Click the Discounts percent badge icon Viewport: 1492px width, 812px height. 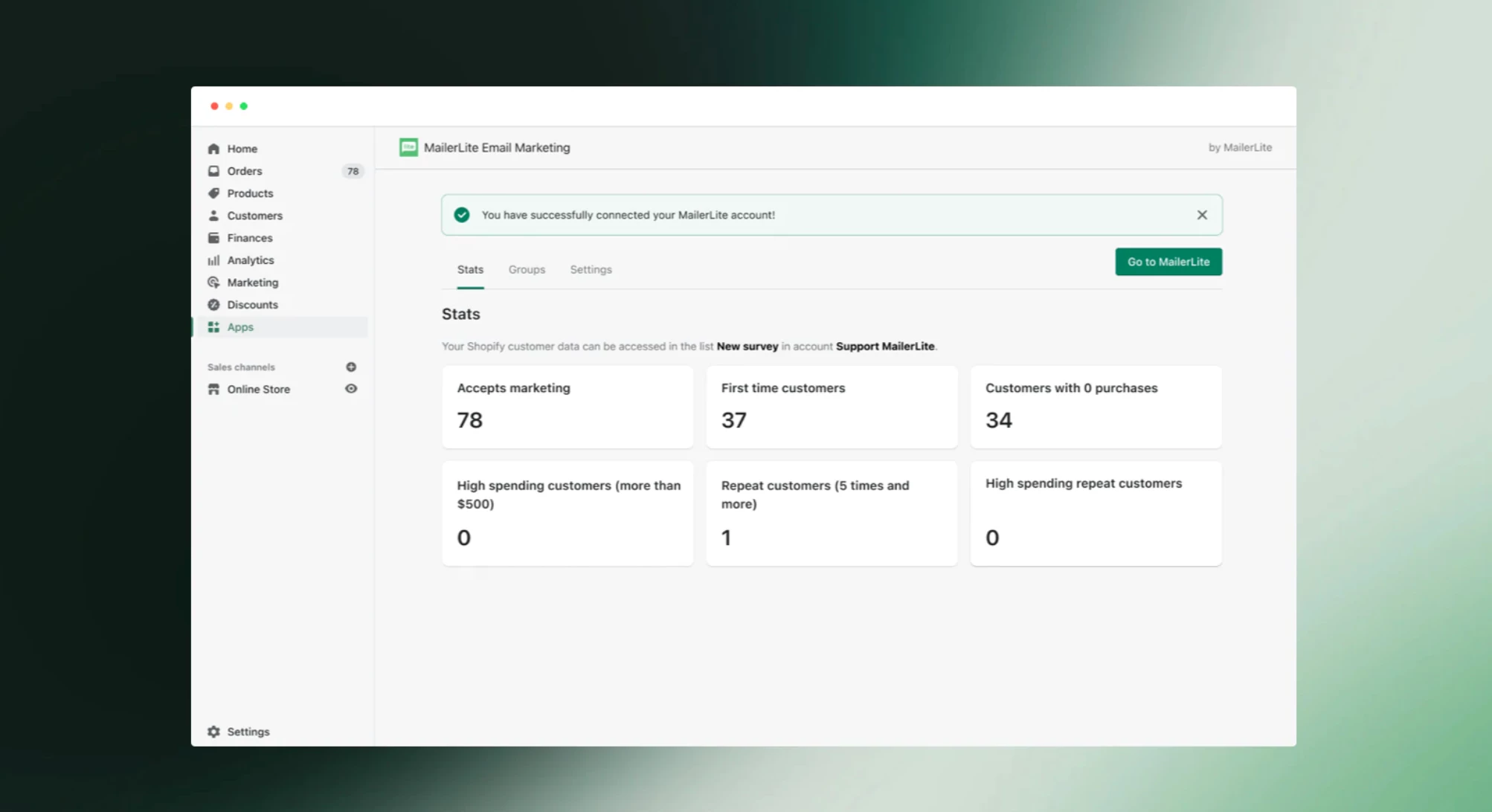click(x=213, y=305)
